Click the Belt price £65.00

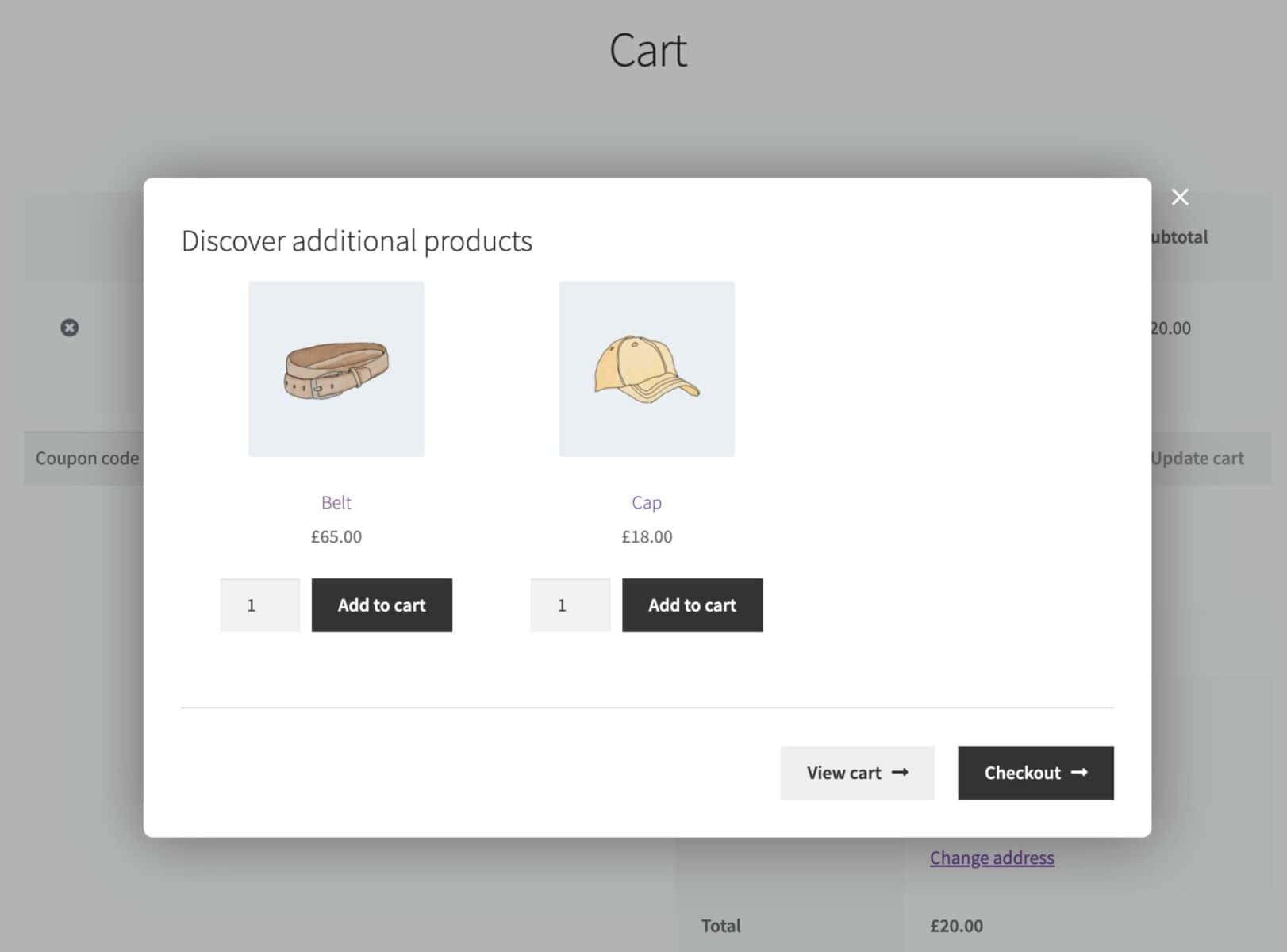tap(336, 536)
